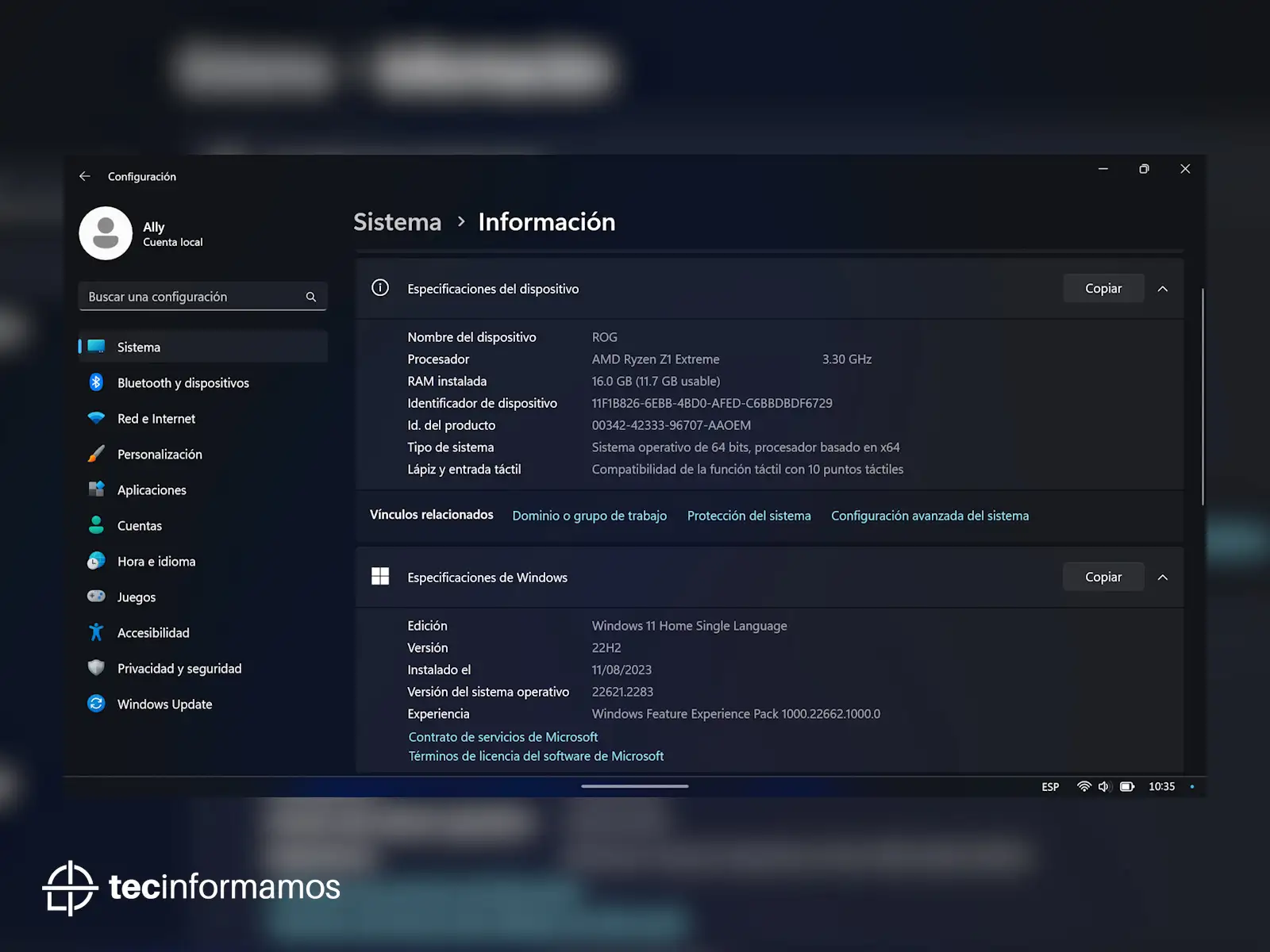Collapse Especificaciones del dispositivo section
Viewport: 1270px width, 952px height.
tap(1163, 289)
